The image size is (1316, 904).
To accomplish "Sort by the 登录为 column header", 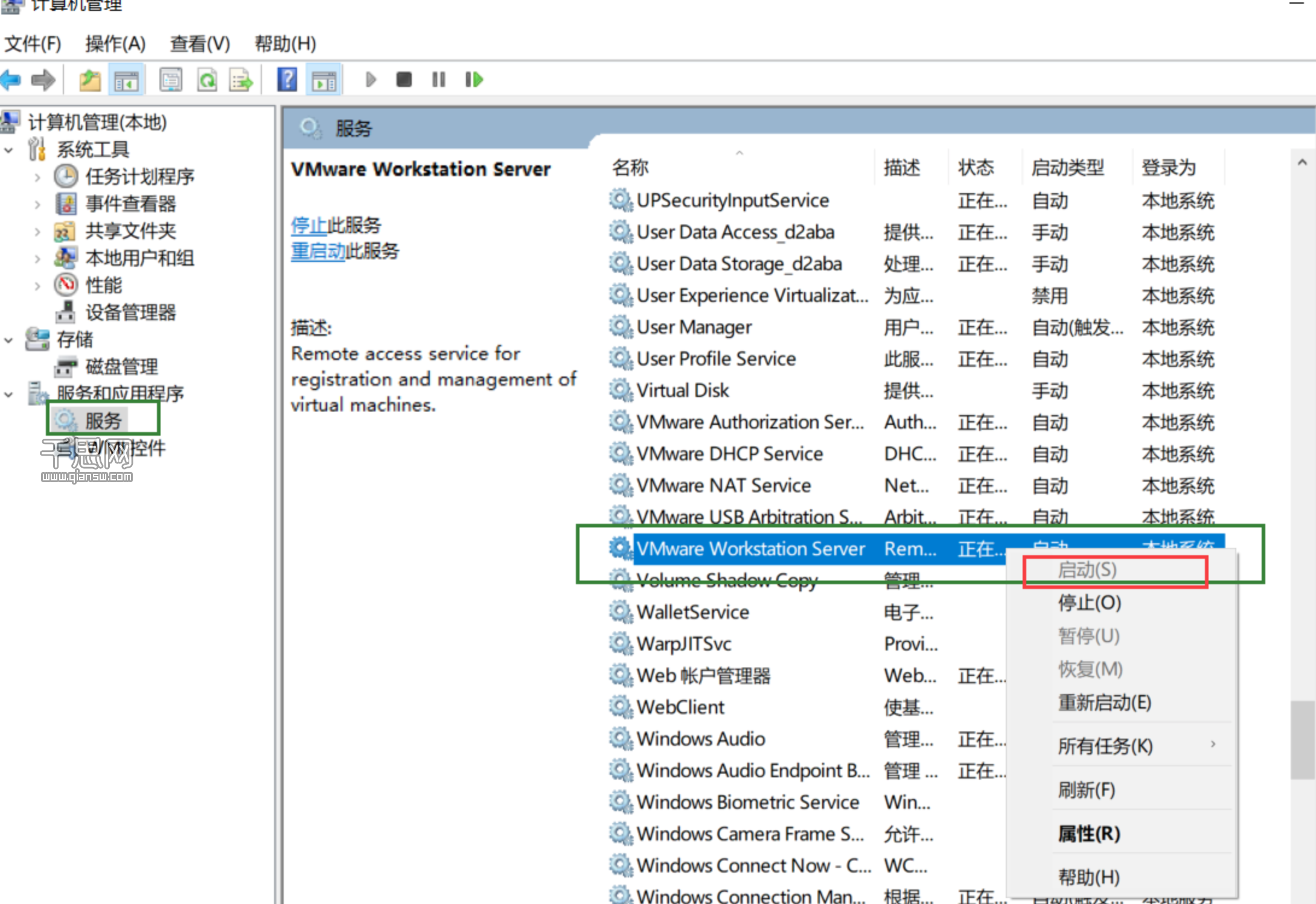I will point(1178,167).
